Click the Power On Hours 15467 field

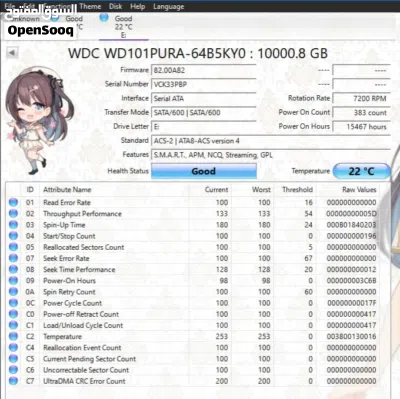tap(362, 127)
